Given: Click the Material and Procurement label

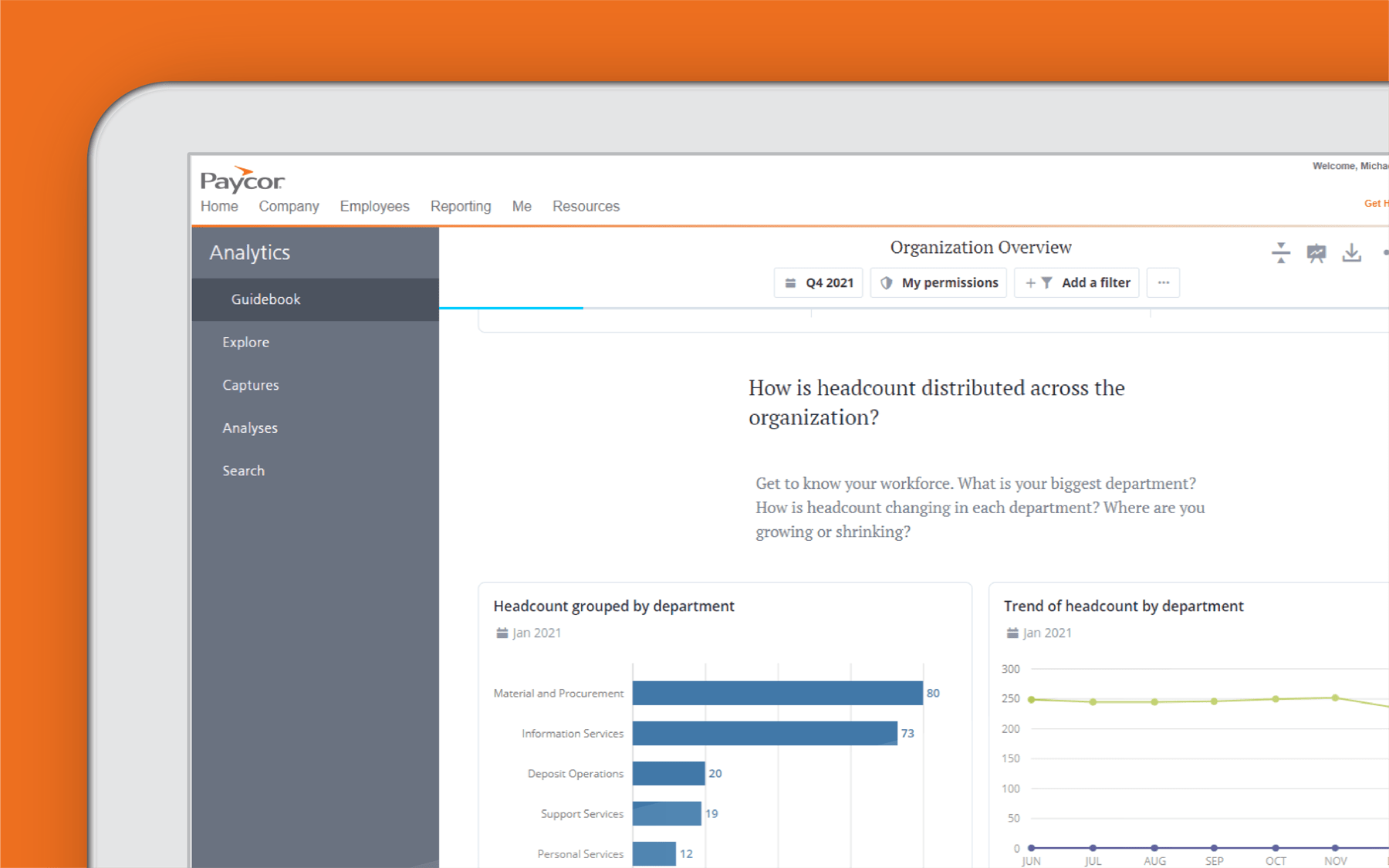Looking at the screenshot, I should point(558,693).
